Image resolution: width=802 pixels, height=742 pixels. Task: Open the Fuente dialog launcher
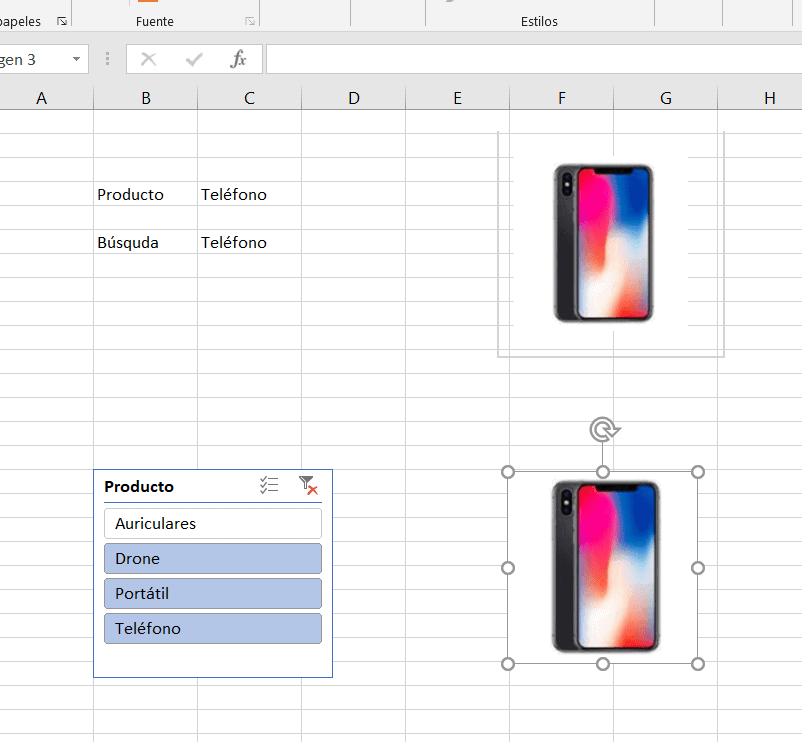click(x=250, y=21)
